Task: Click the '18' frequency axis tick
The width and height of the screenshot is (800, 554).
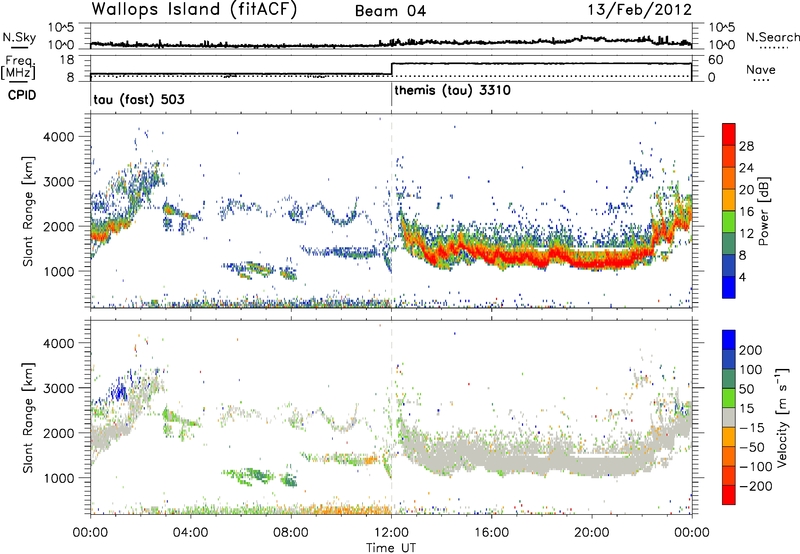Action: click(66, 60)
